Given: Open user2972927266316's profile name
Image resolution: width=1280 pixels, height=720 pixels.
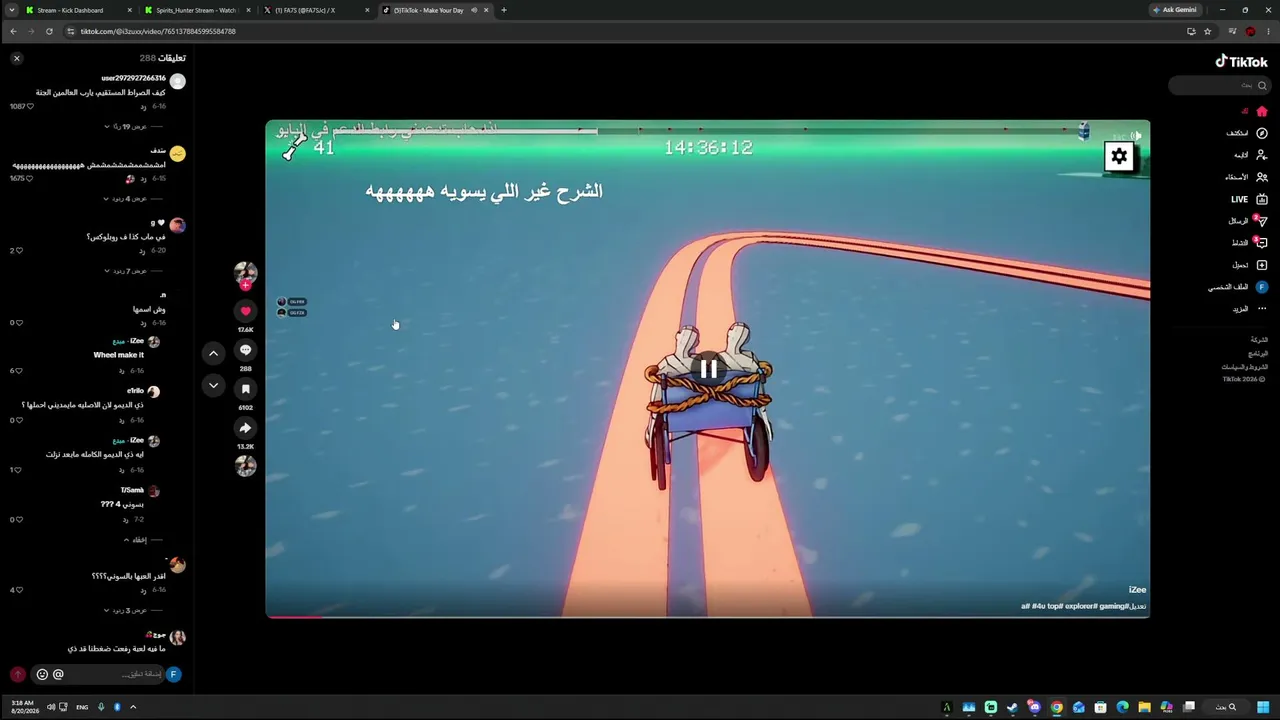Looking at the screenshot, I should tap(134, 78).
